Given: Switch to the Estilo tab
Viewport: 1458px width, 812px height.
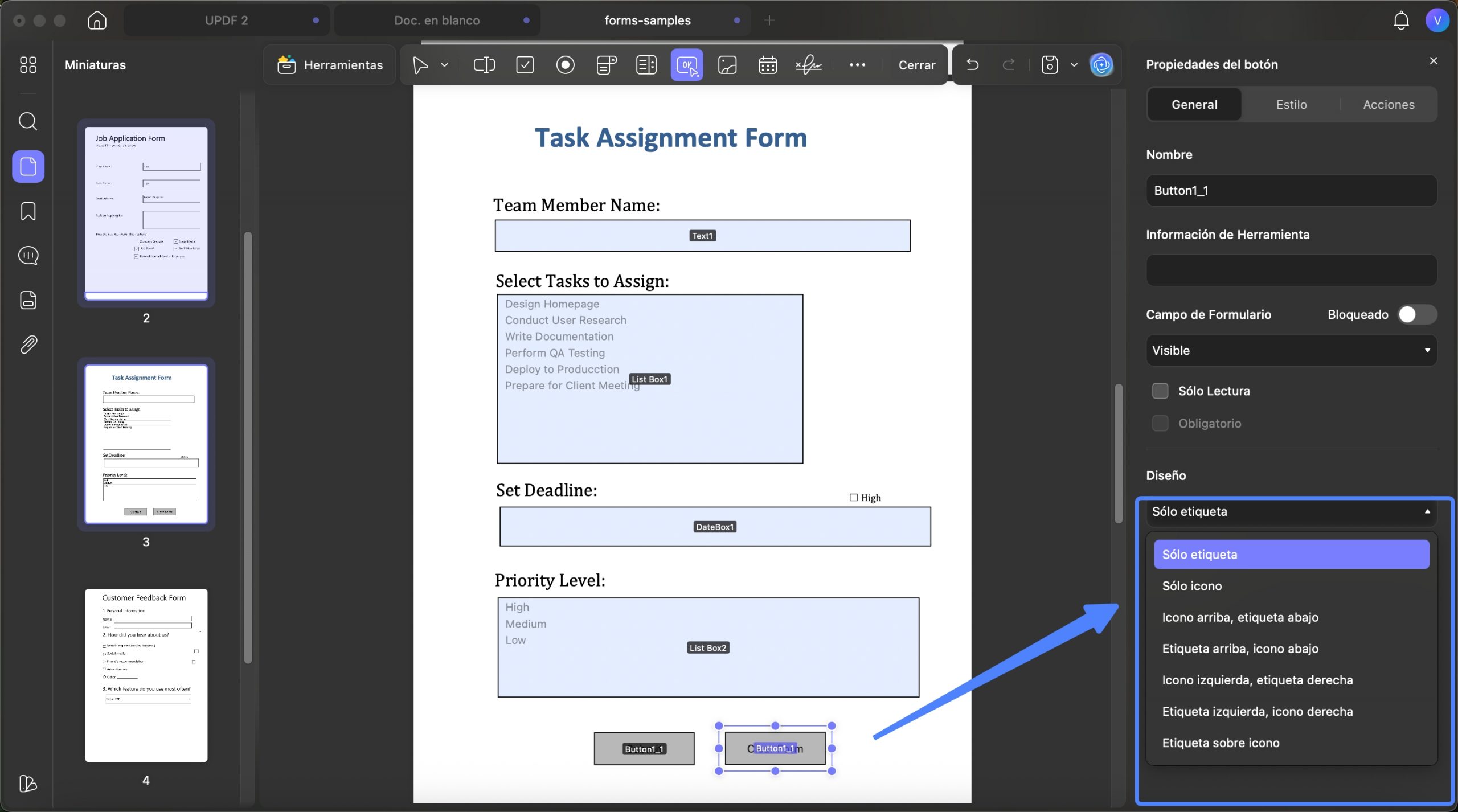Looking at the screenshot, I should [x=1291, y=104].
